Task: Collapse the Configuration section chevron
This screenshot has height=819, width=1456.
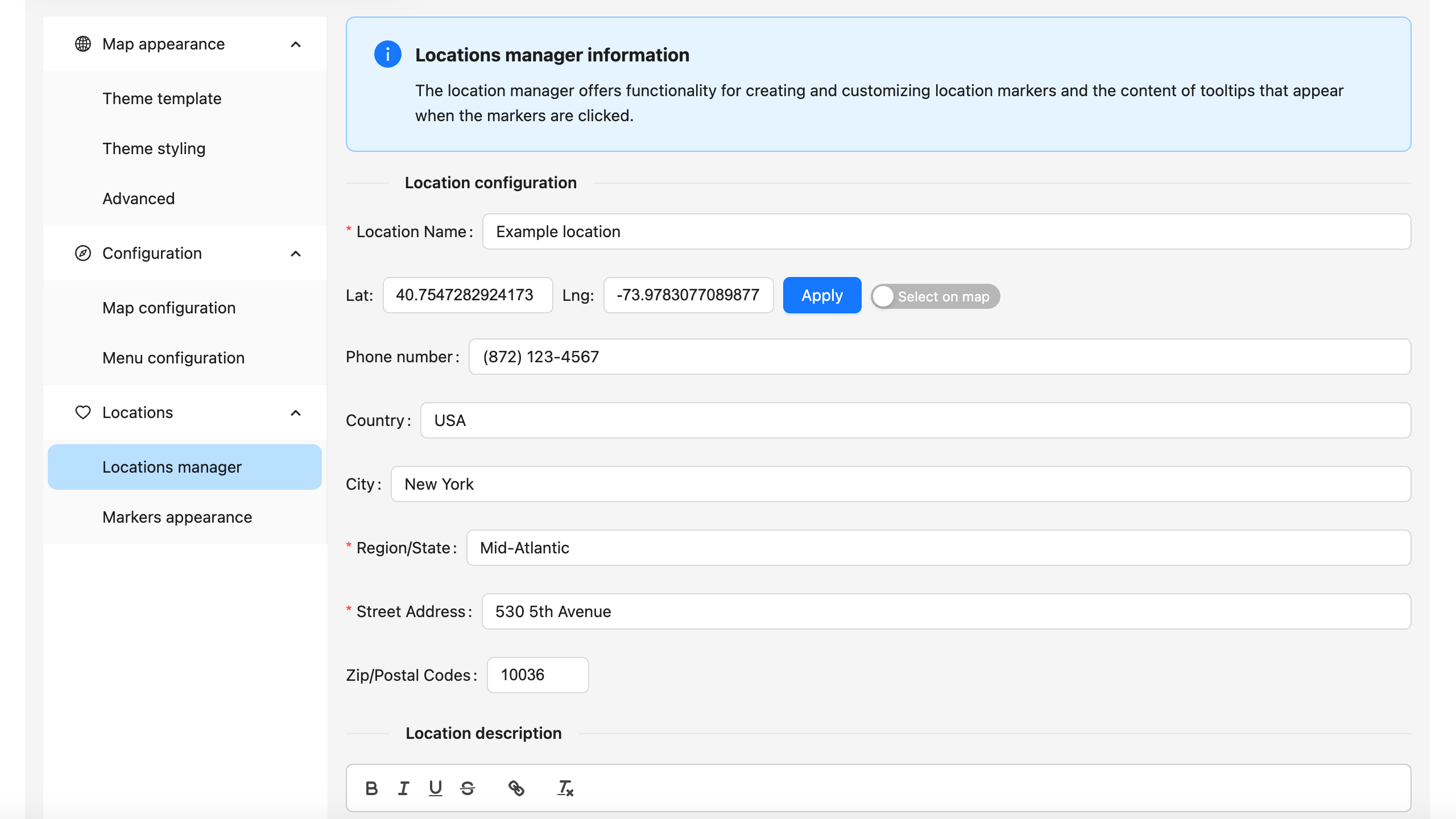Action: 296,253
